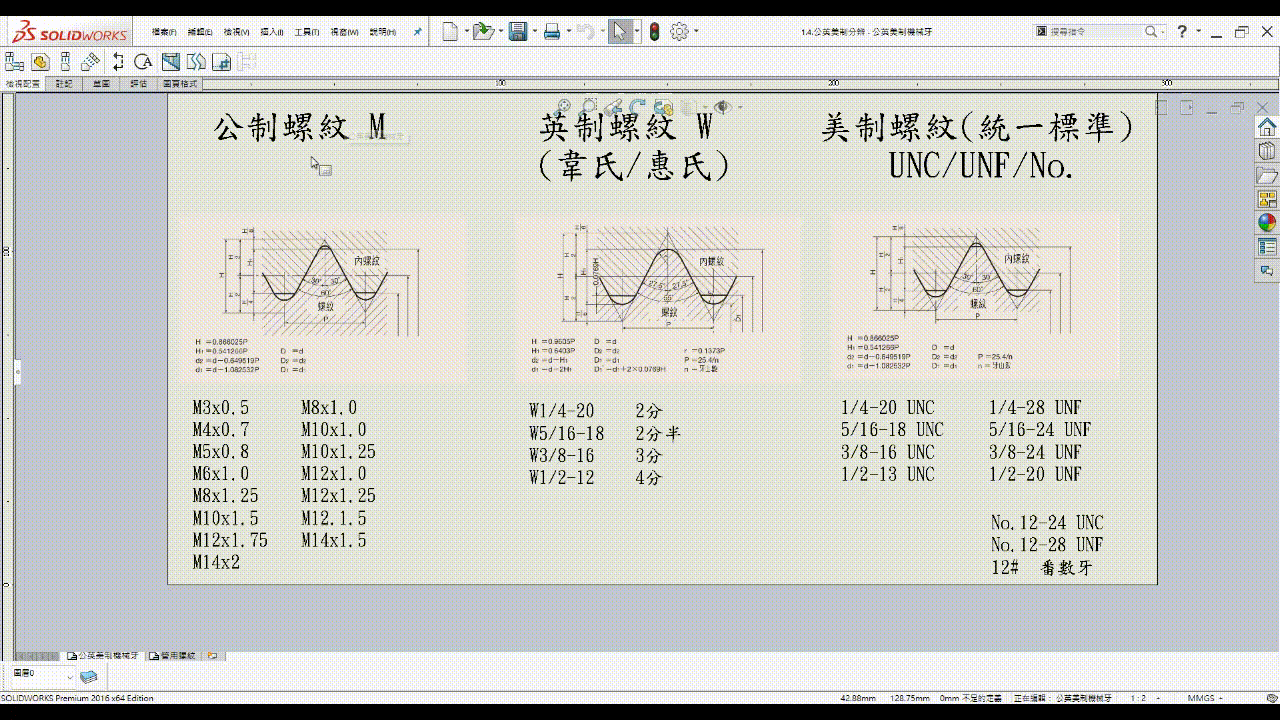Click the SOLIDWORKS Resources home icon
The height and width of the screenshot is (720, 1280).
[1267, 127]
